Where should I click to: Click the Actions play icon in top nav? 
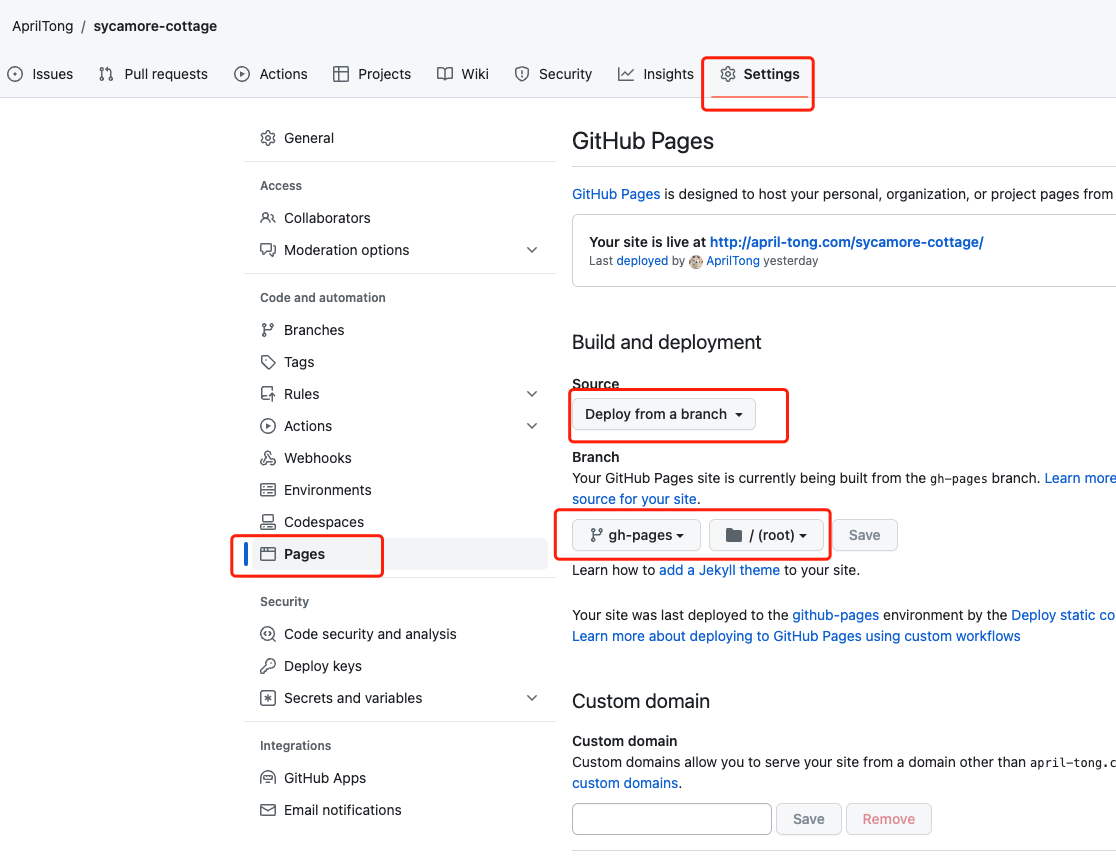click(242, 74)
